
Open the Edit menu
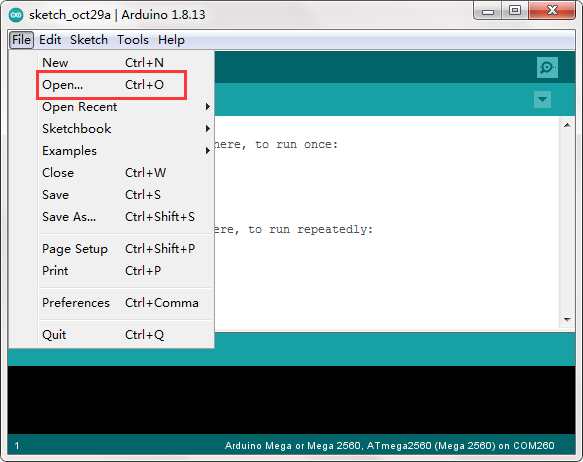[x=50, y=39]
